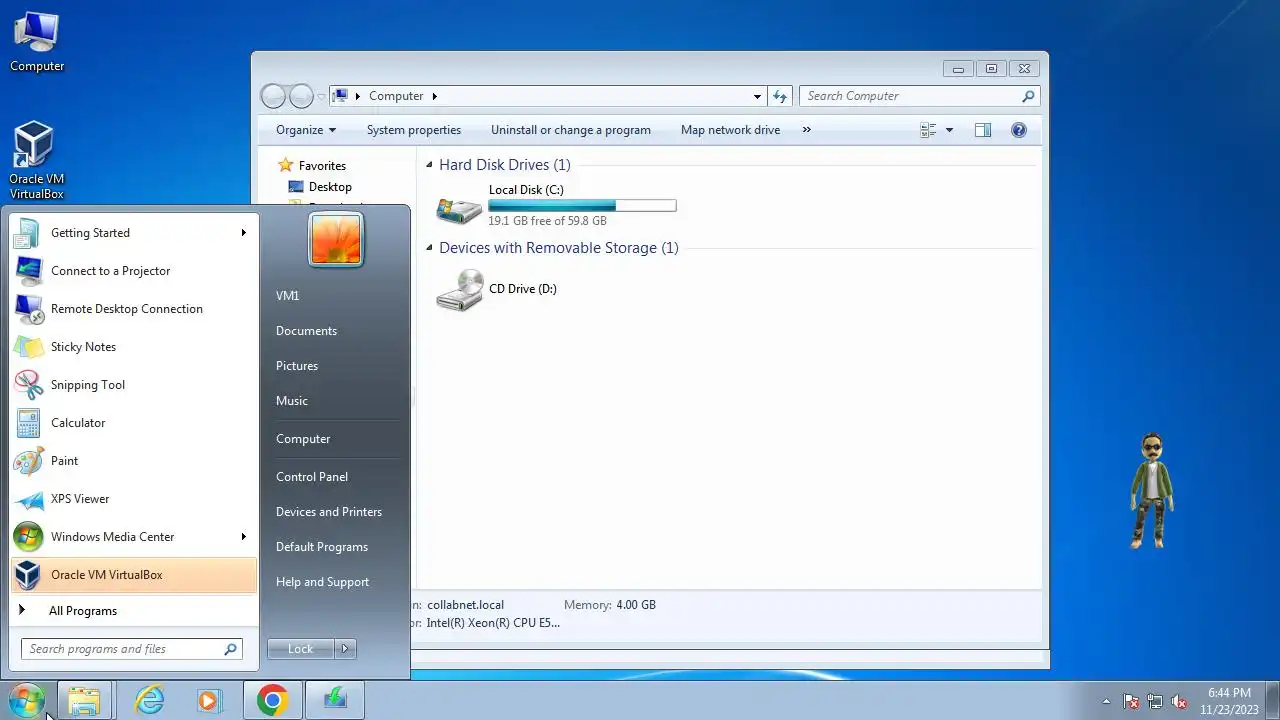Open Paint from Start menu

click(x=134, y=461)
